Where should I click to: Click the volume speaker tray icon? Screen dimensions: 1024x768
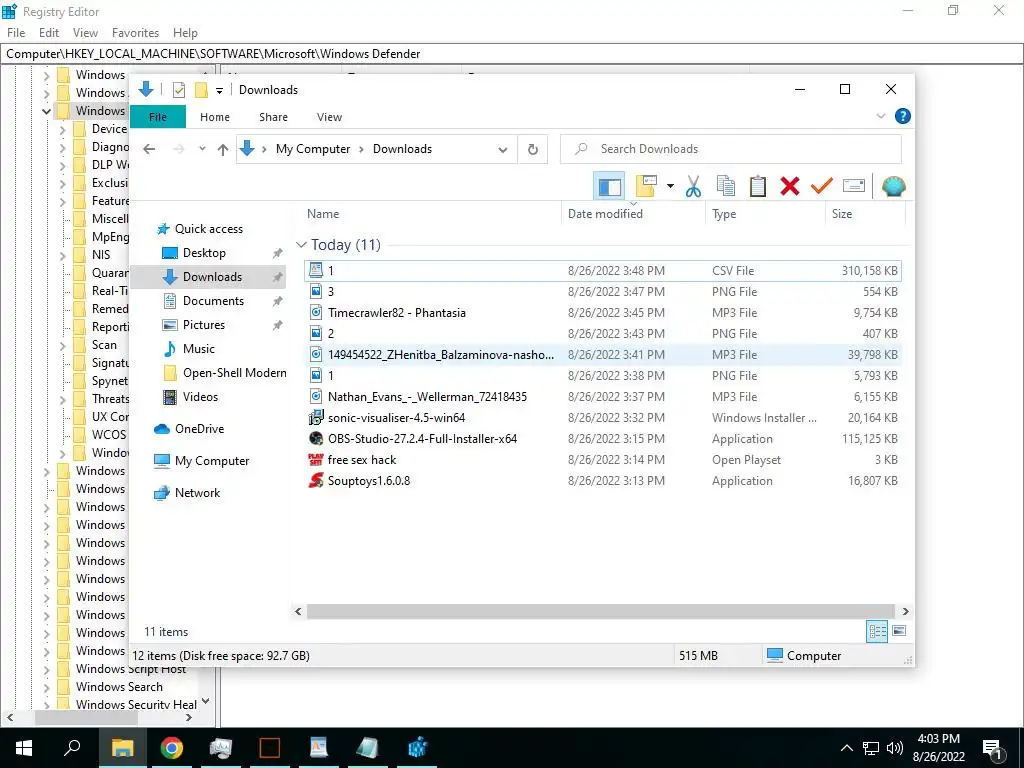[x=895, y=748]
